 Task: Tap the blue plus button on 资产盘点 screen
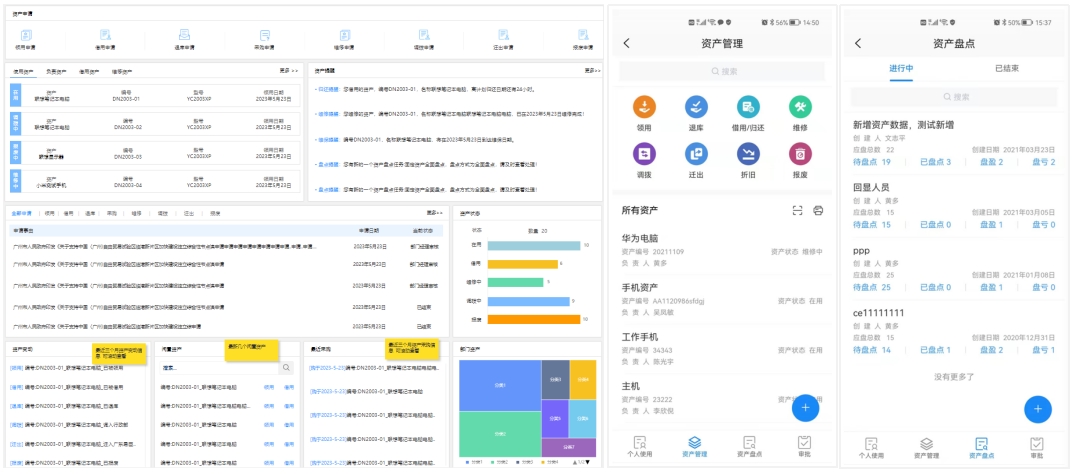[x=1038, y=409]
